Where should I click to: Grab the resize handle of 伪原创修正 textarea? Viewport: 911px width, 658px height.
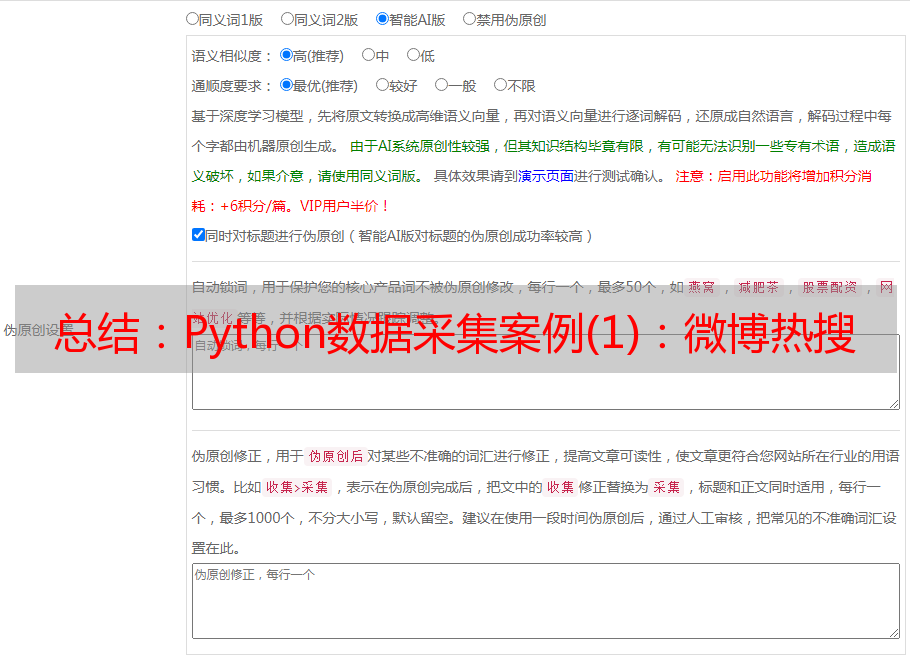tap(894, 633)
